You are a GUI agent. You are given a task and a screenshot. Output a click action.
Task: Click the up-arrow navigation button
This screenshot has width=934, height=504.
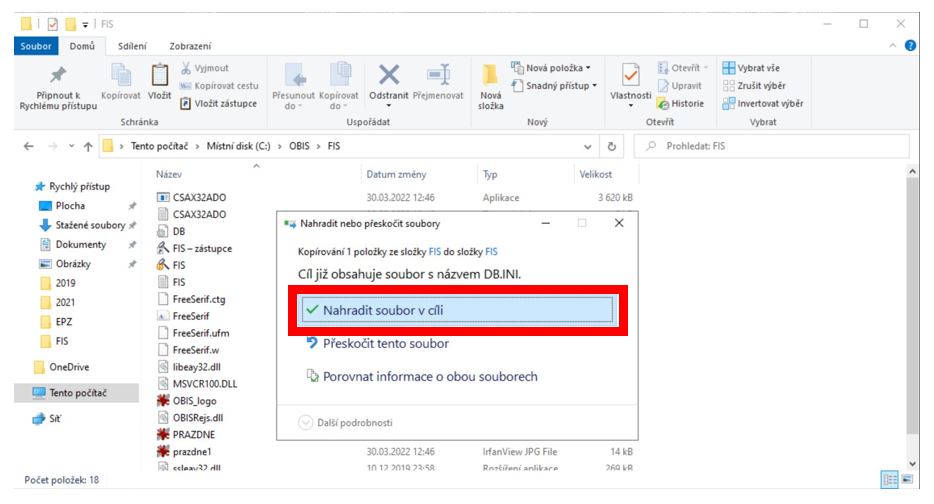coord(87,146)
